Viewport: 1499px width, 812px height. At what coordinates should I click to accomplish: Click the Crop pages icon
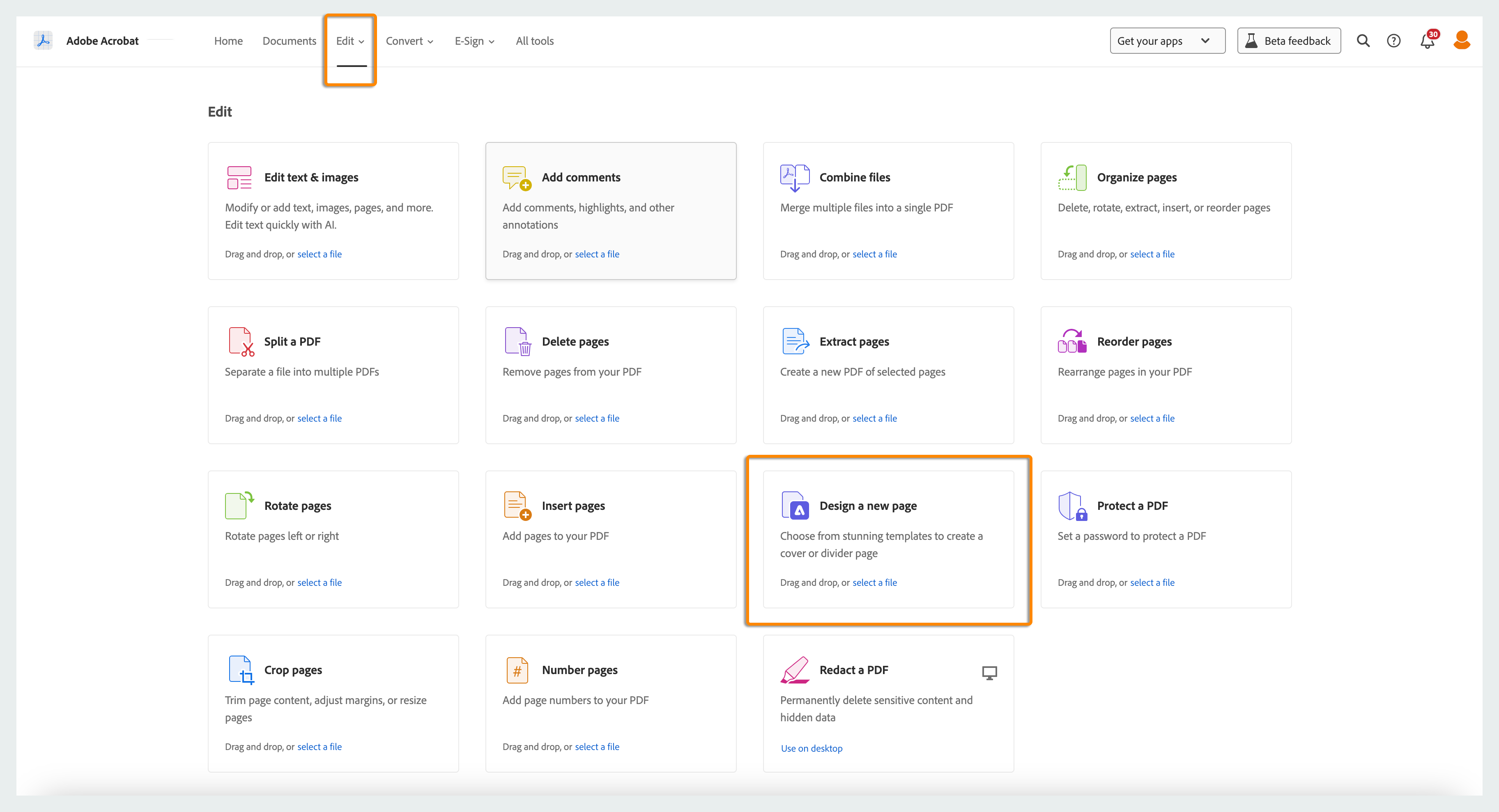[x=241, y=670]
